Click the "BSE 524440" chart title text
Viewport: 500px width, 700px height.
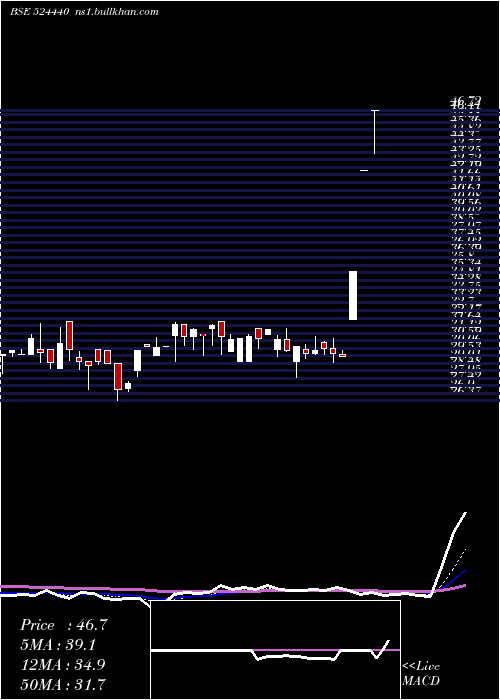point(39,12)
